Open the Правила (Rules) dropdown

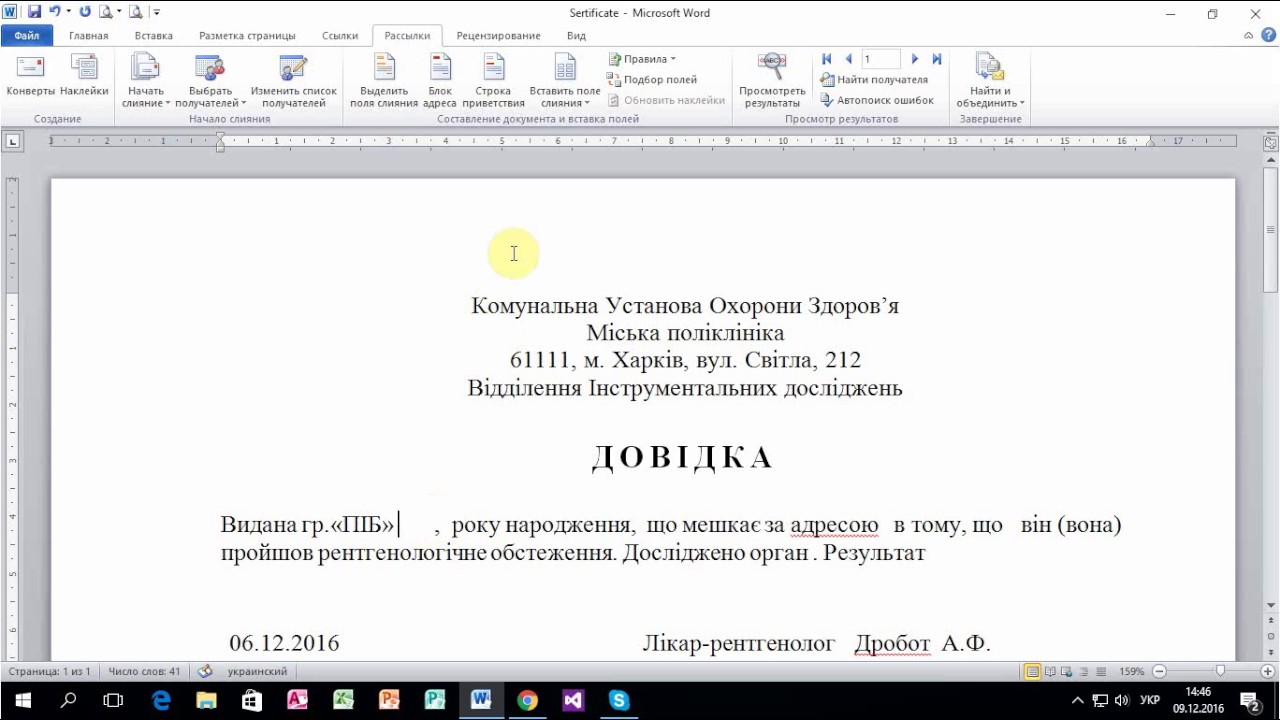coord(642,59)
